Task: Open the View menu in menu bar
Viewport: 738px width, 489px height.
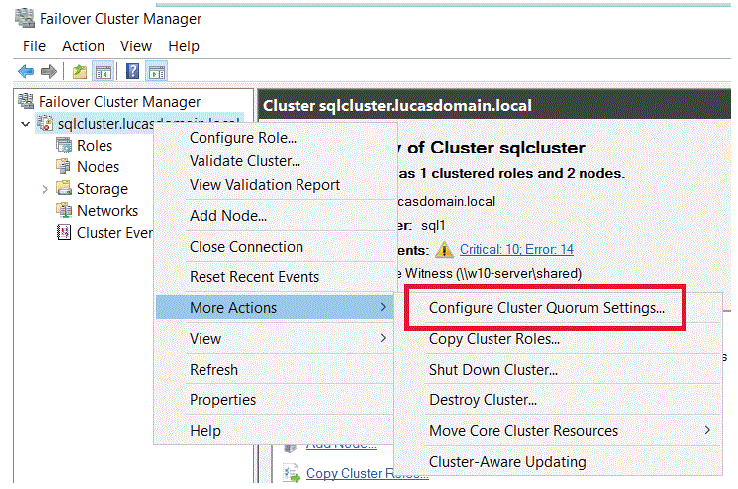Action: (136, 46)
